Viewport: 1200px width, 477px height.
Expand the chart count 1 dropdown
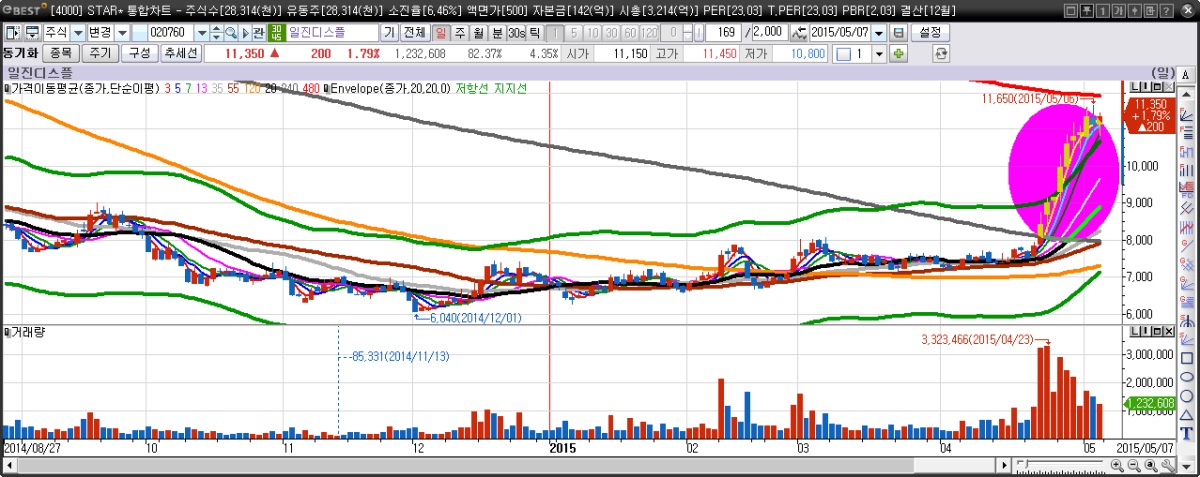pos(879,53)
